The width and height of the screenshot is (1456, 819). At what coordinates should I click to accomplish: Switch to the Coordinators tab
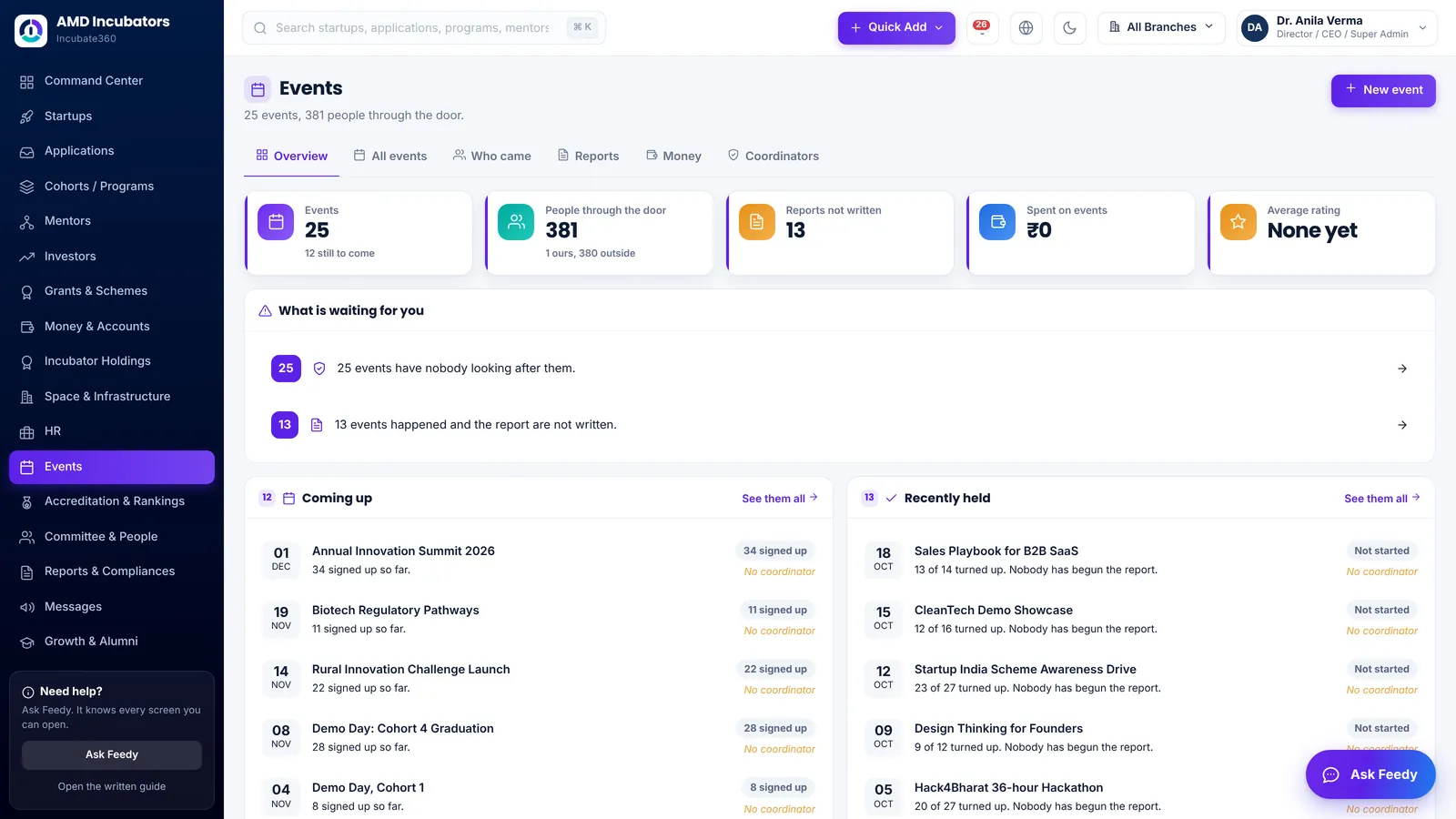tap(773, 157)
